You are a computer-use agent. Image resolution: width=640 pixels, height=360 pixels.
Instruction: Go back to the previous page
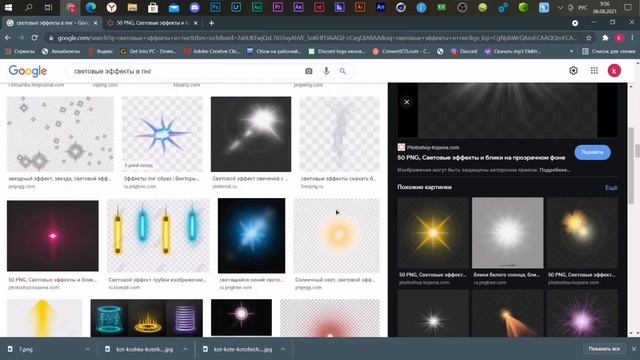point(8,38)
